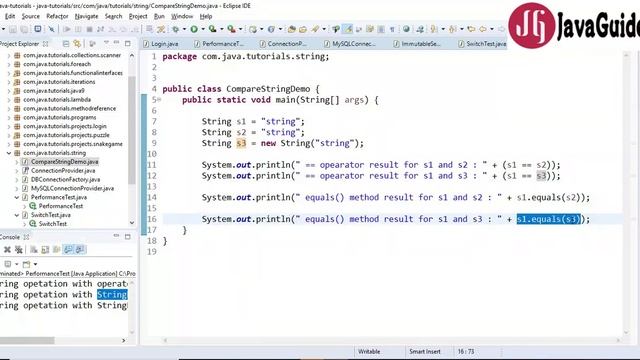Click the Debug bug icon in toolbar
The width and height of the screenshot is (640, 360).
click(x=176, y=29)
